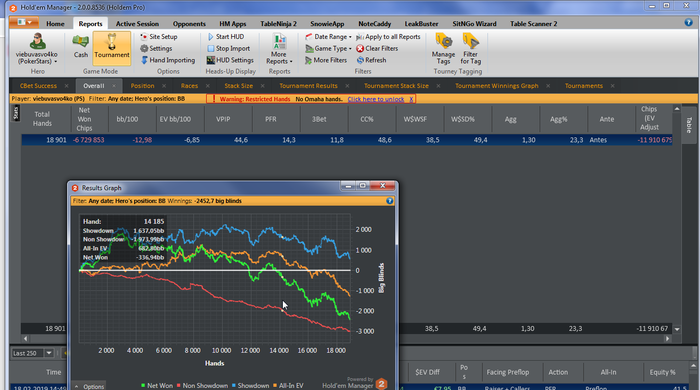Click Start HUD icon
Viewport: 700px width, 390px height.
click(x=211, y=37)
